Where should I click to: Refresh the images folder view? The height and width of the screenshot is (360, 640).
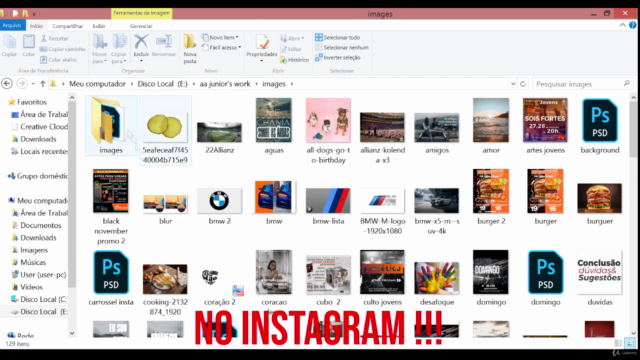point(523,84)
